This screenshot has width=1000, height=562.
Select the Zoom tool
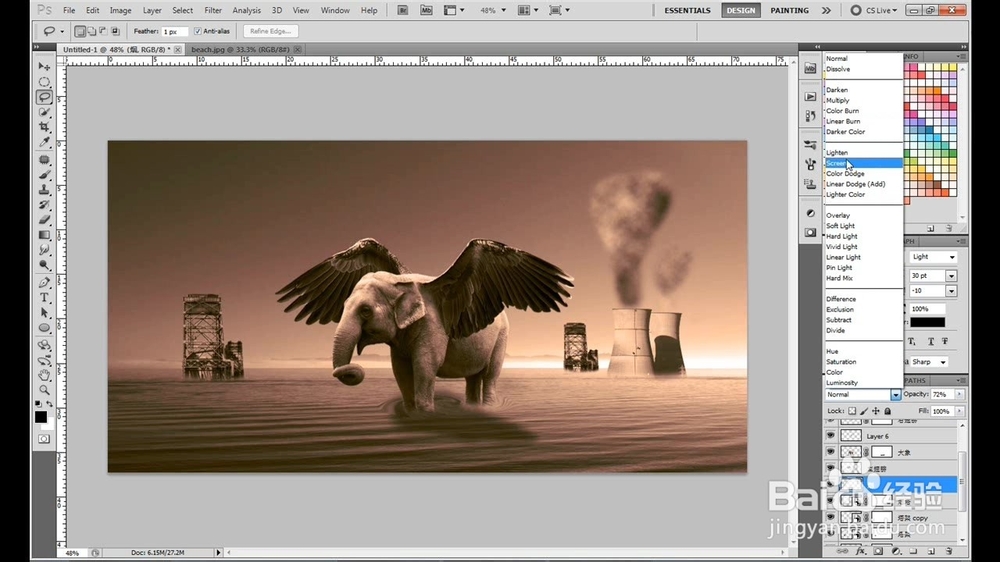[44, 390]
